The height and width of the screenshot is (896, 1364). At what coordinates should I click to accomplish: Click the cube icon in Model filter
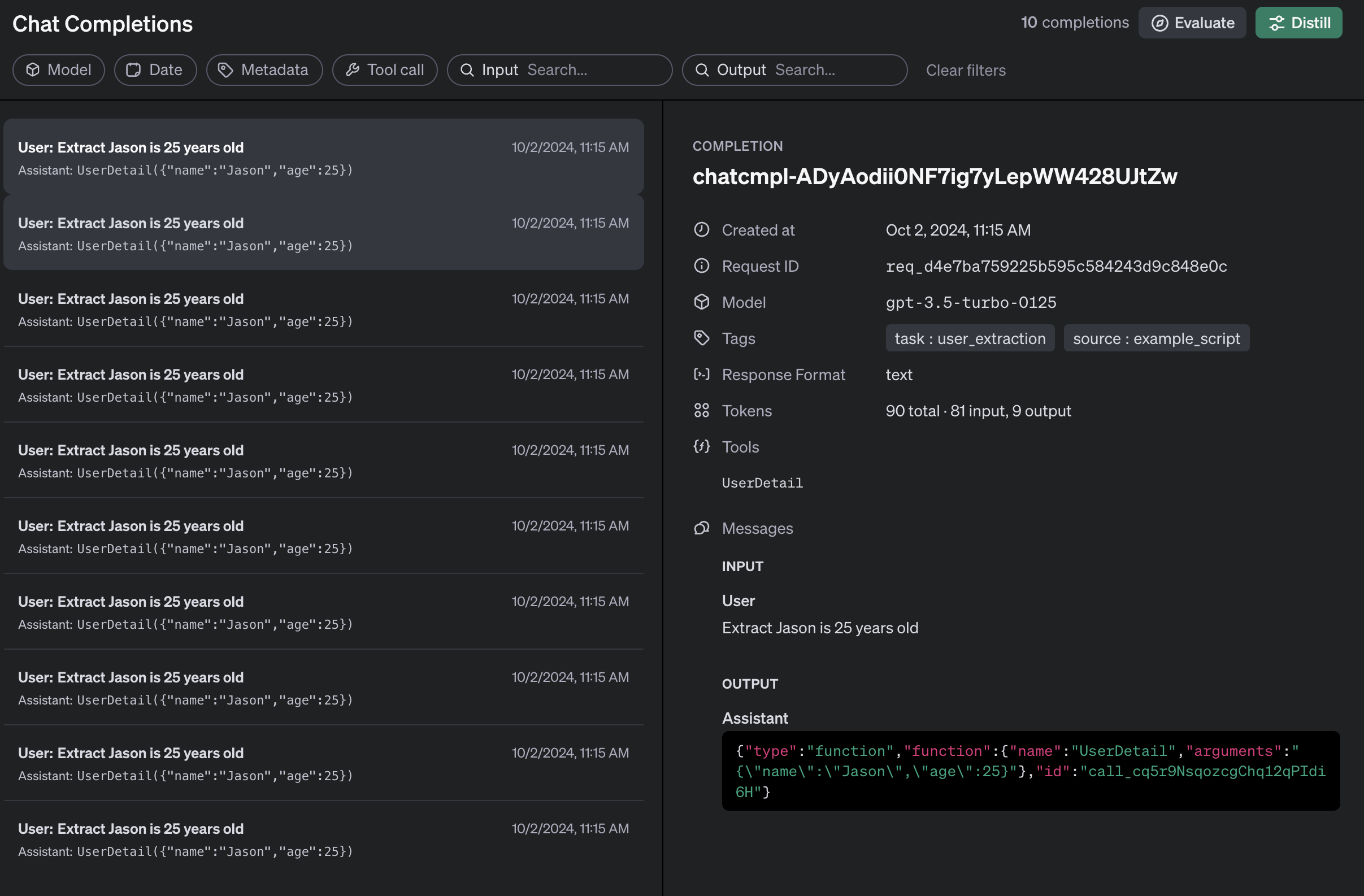(x=33, y=70)
